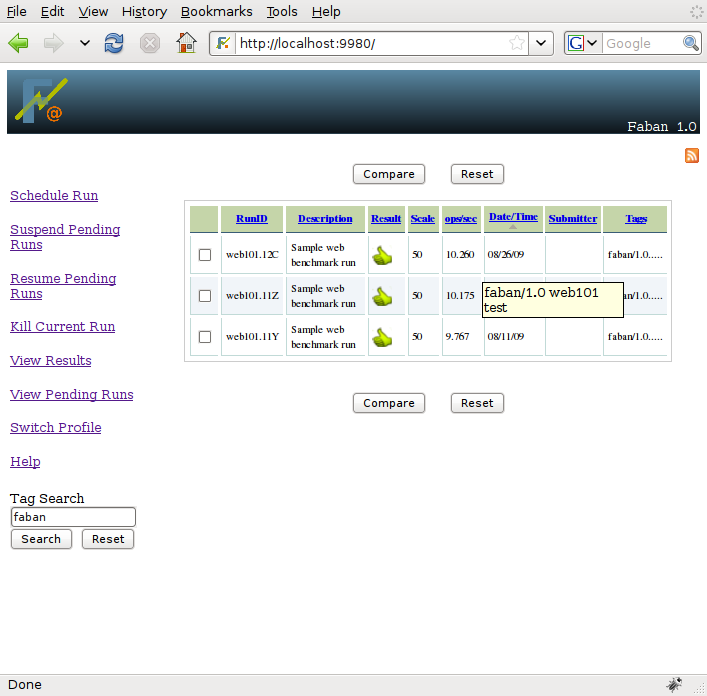Click the browser Home icon
This screenshot has width=707, height=696.
pos(186,43)
